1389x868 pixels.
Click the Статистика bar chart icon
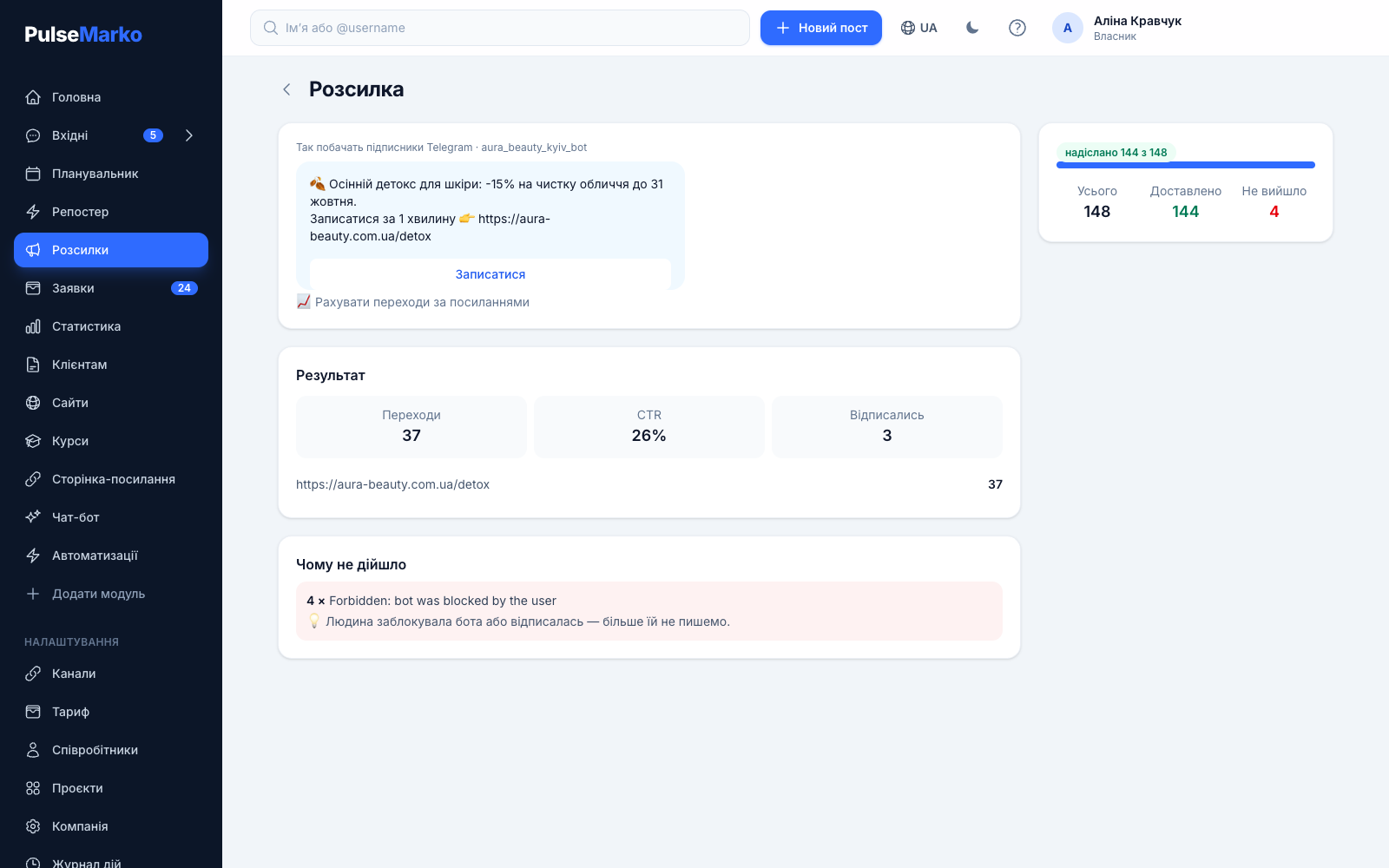pyautogui.click(x=33, y=326)
